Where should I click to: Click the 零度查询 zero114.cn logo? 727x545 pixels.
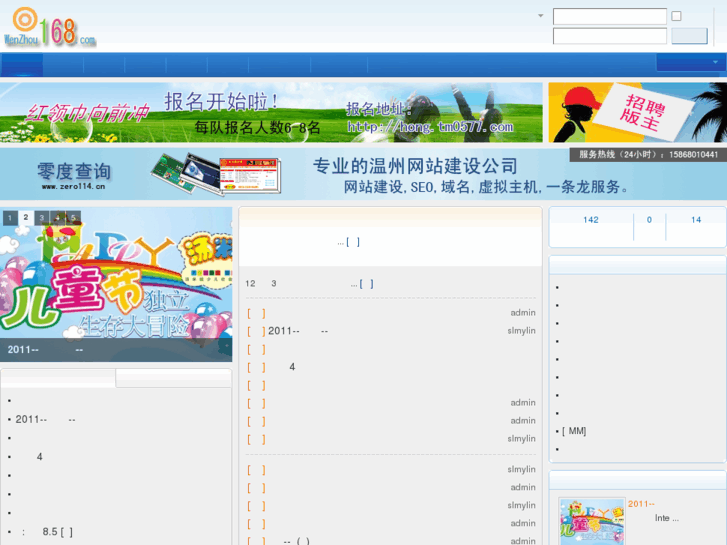(75, 175)
